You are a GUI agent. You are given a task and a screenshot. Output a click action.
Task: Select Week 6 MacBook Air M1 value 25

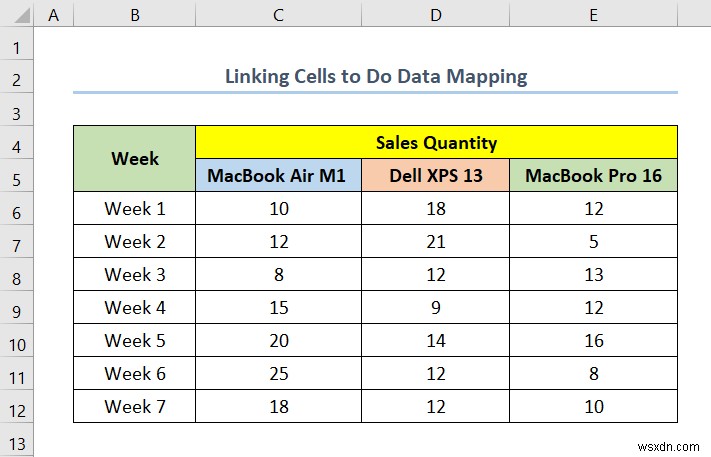point(278,374)
